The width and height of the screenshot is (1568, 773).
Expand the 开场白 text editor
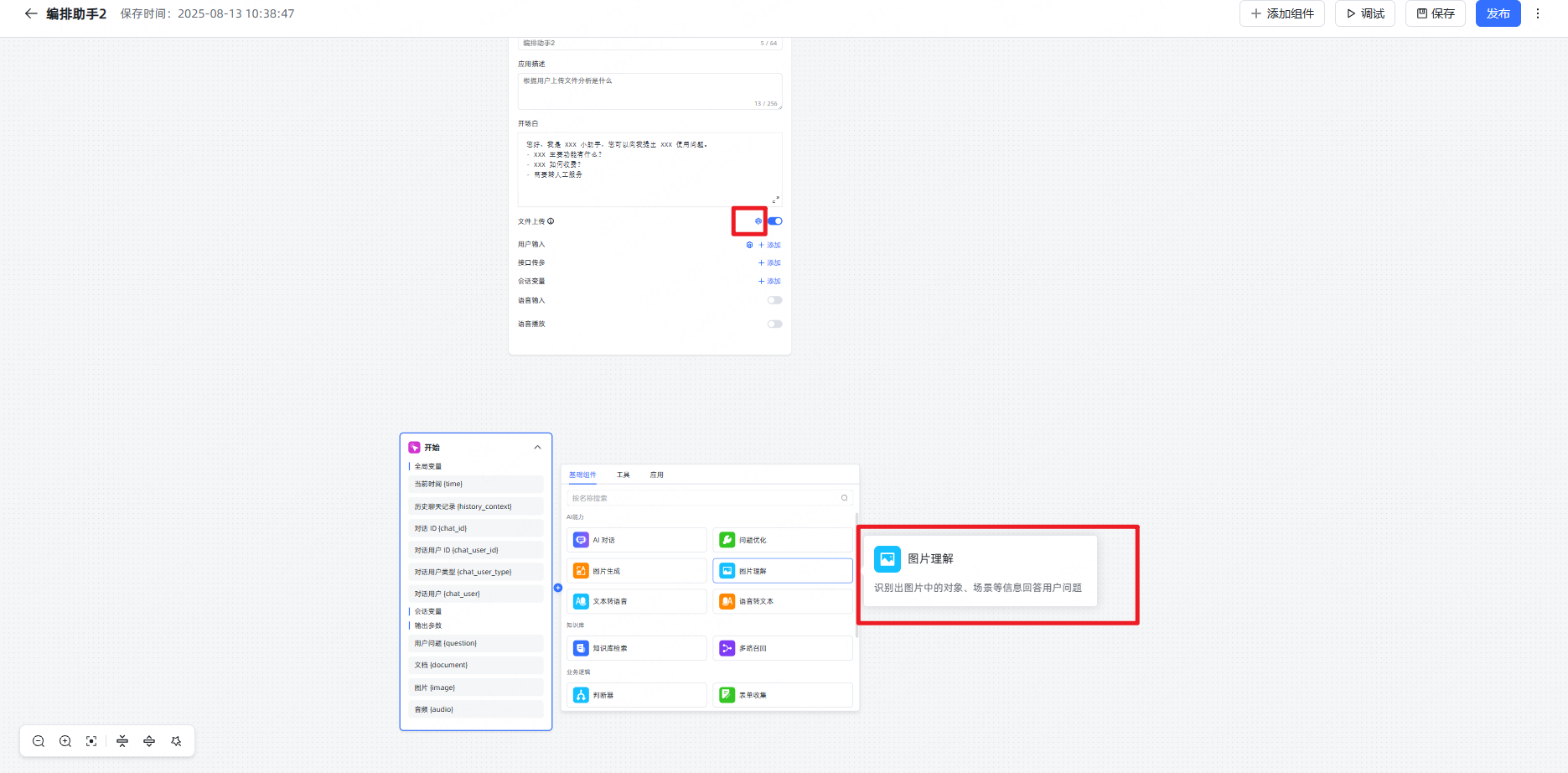point(775,200)
